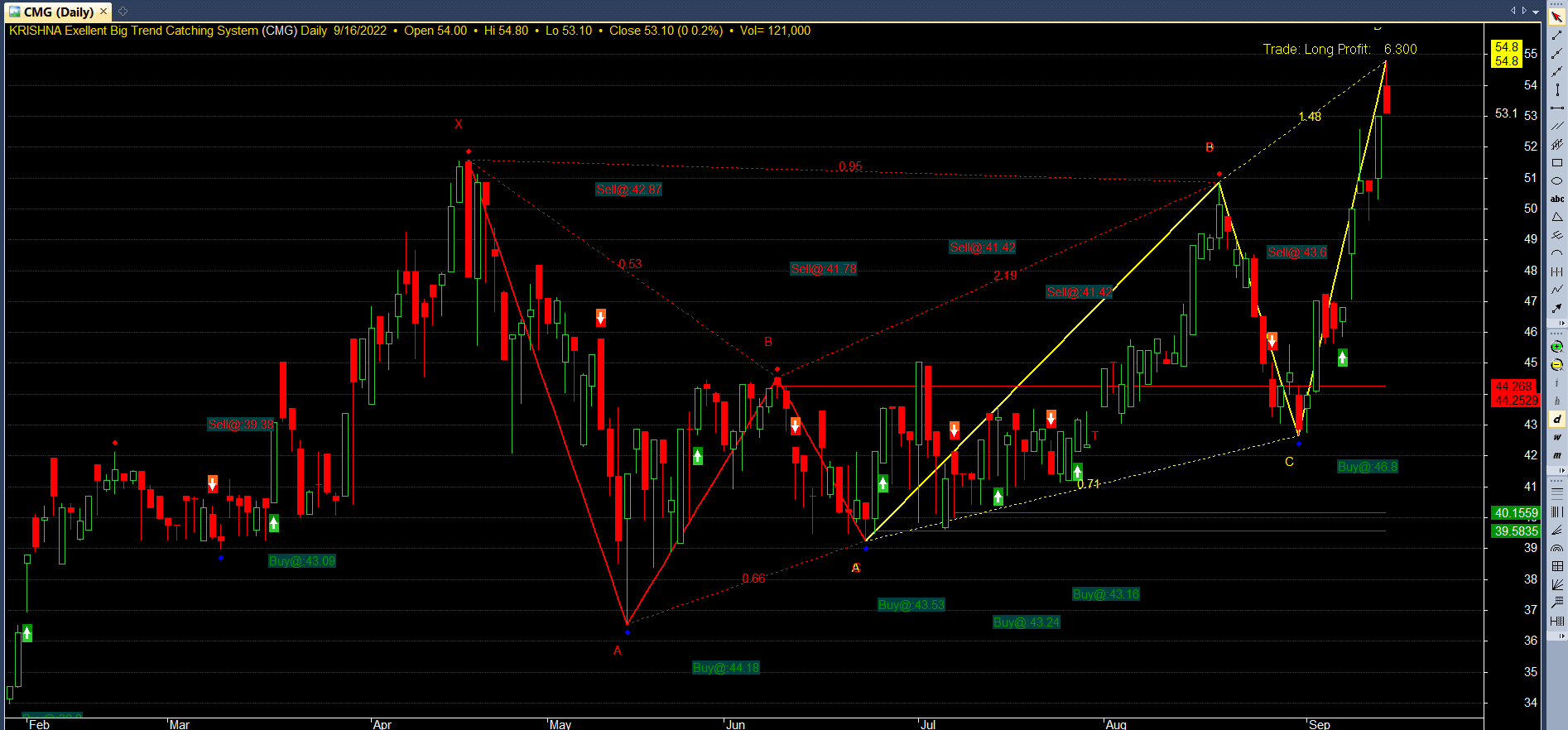
Task: Click the 'Buy@:43.09' label
Action: [x=302, y=561]
